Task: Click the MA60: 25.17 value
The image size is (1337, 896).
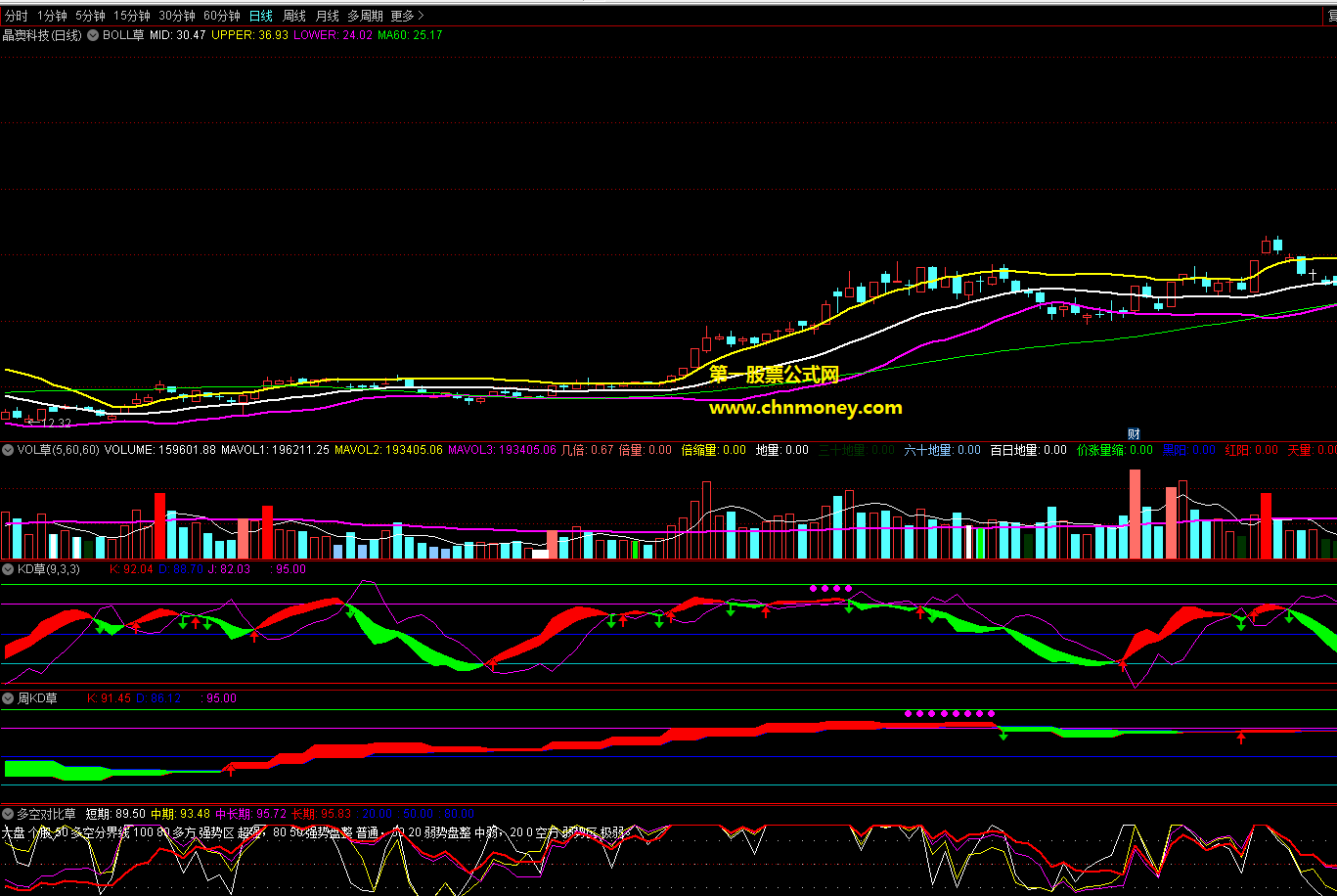Action: 410,35
